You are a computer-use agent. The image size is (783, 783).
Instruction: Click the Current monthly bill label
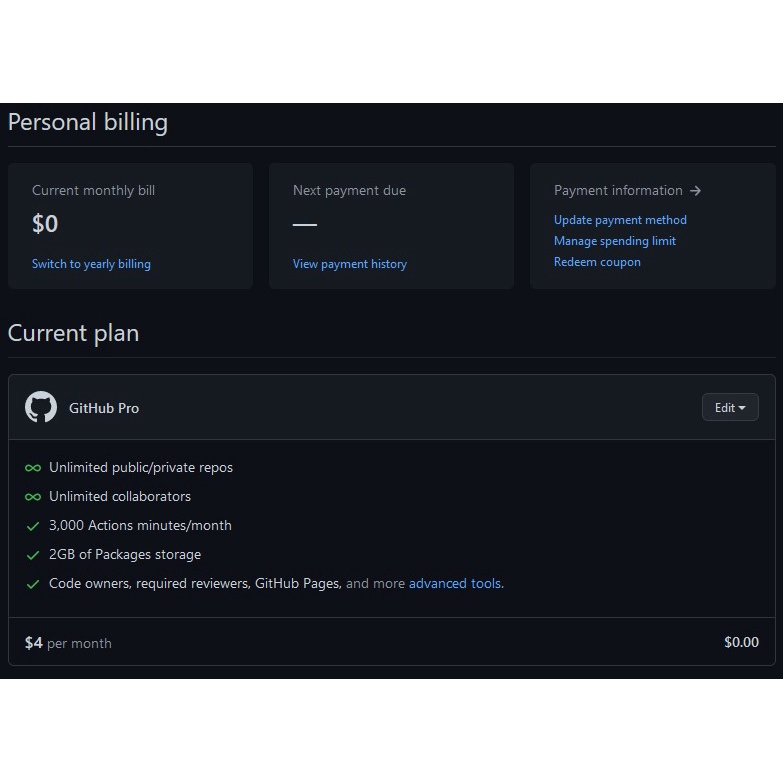(x=93, y=190)
